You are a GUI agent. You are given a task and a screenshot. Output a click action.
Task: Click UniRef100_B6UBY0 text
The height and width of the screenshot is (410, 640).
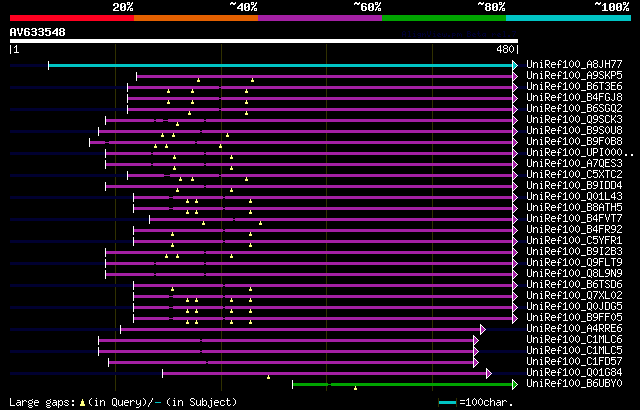tap(574, 384)
